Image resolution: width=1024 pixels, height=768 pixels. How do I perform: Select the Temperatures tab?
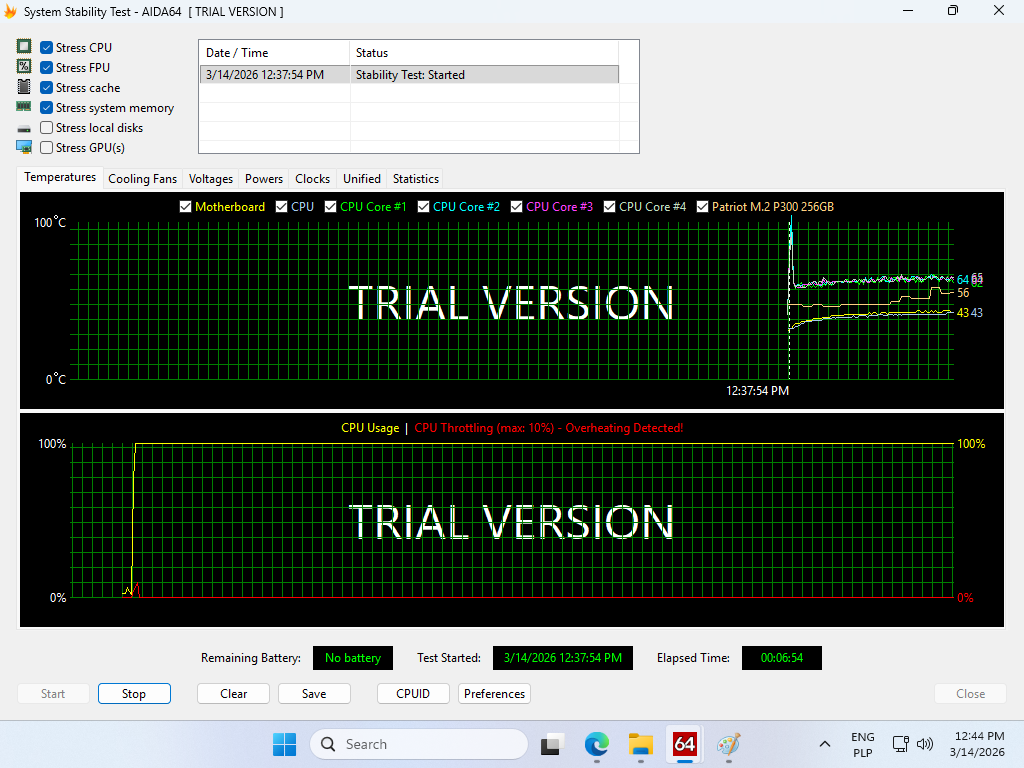60,177
